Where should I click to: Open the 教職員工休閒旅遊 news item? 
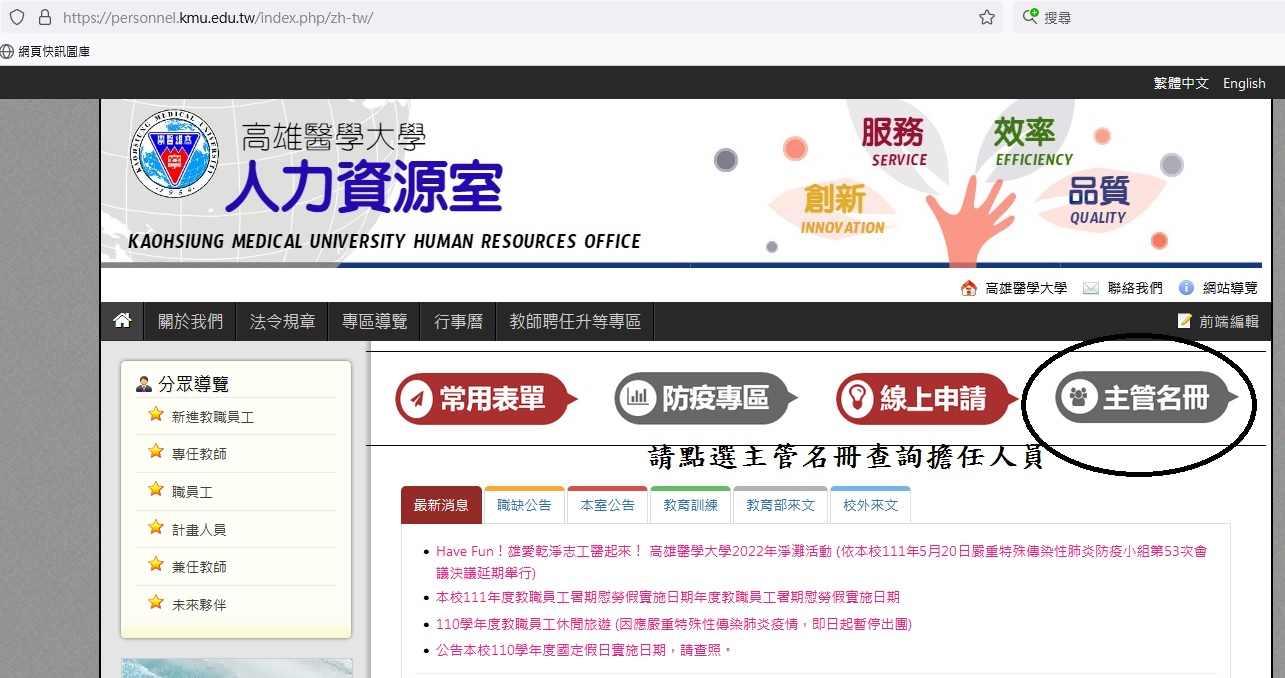tap(674, 623)
